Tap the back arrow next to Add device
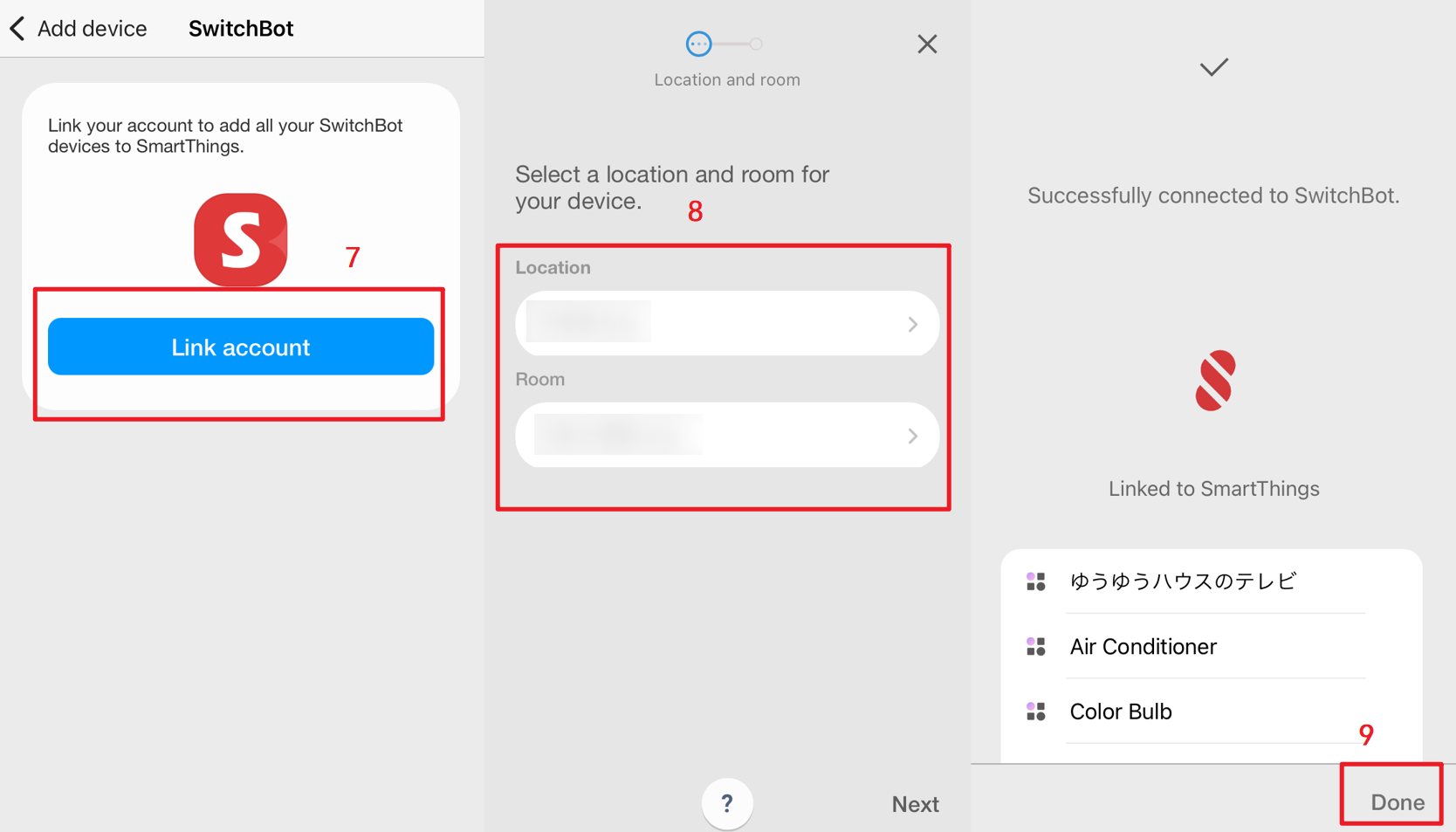1456x832 pixels. 17,27
